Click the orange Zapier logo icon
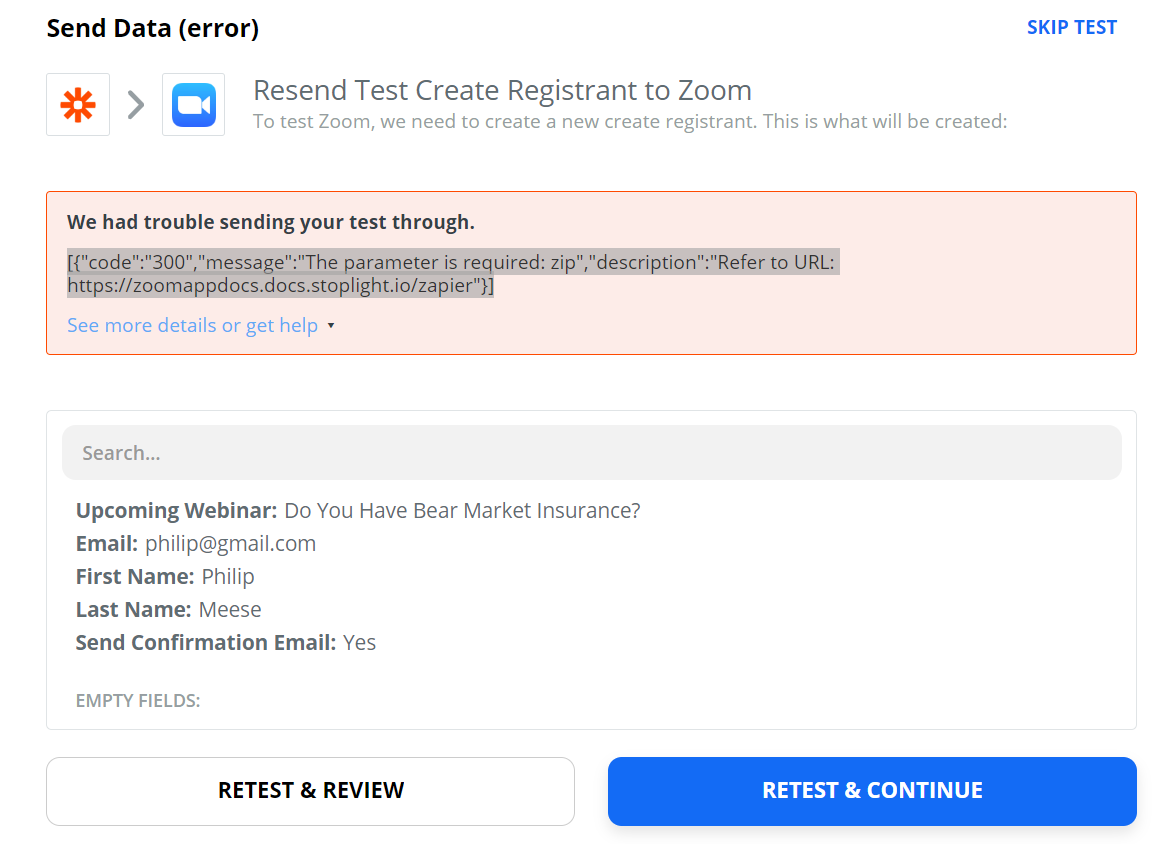Viewport: 1174px width, 844px height. tap(78, 105)
